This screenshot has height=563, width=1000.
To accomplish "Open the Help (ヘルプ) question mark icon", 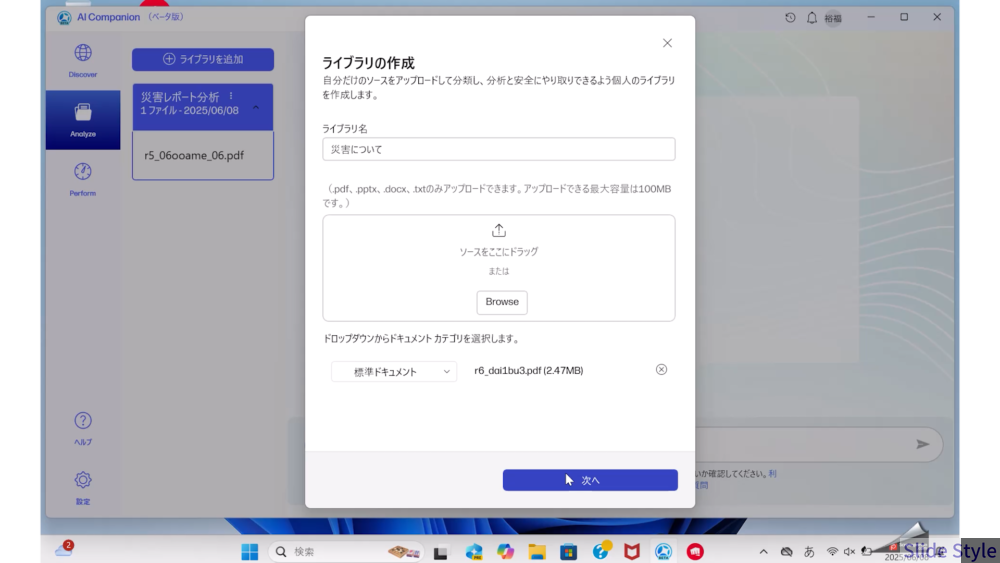I will (83, 421).
